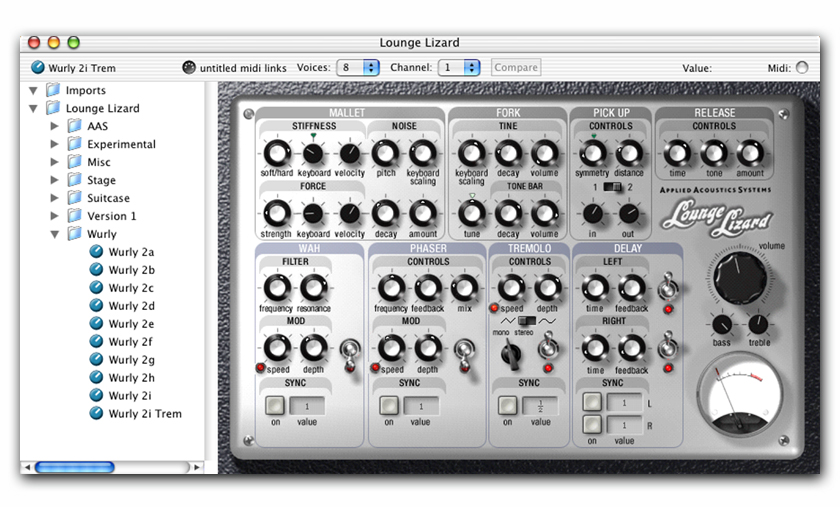840x507 pixels.
Task: Select the Wurly 2d preset
Action: pos(132,305)
